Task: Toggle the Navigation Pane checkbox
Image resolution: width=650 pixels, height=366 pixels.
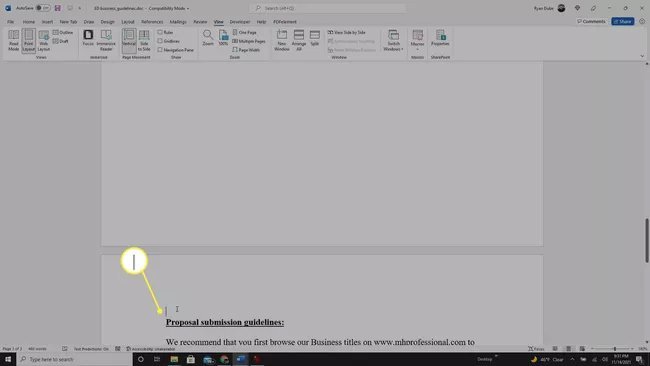Action: 175,50
